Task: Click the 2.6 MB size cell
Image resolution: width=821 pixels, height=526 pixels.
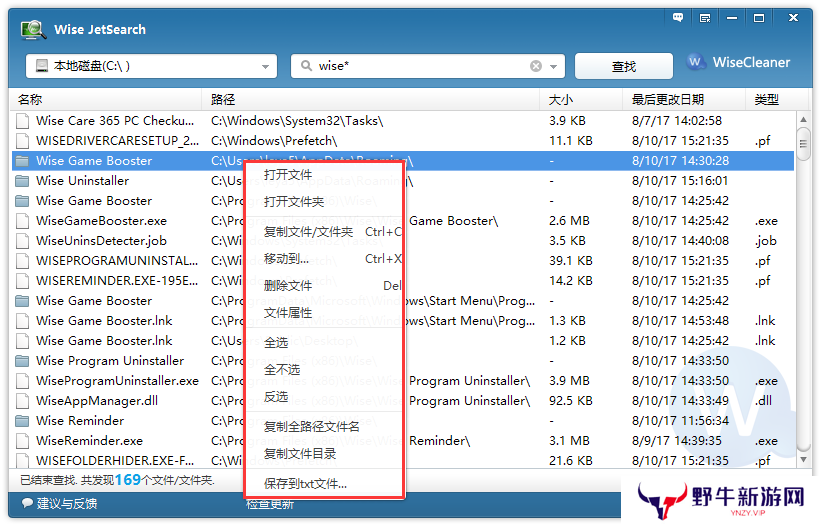Action: coord(569,221)
